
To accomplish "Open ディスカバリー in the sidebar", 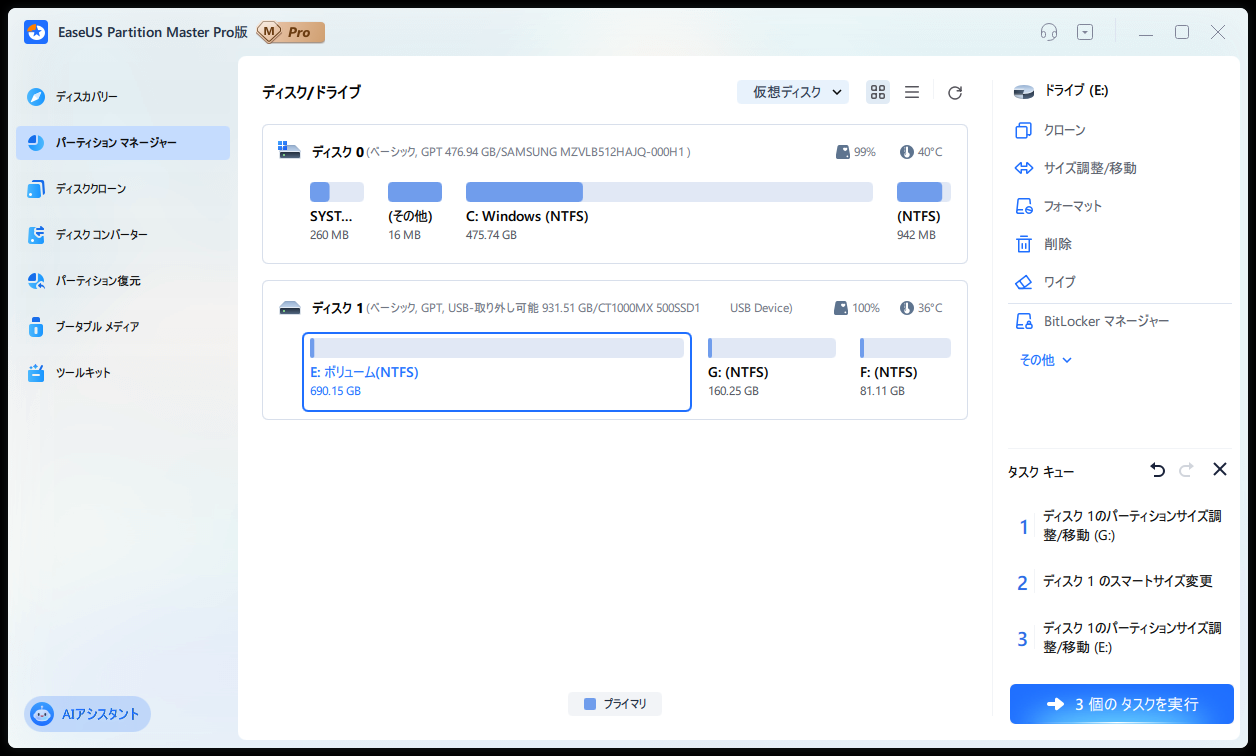I will [123, 97].
